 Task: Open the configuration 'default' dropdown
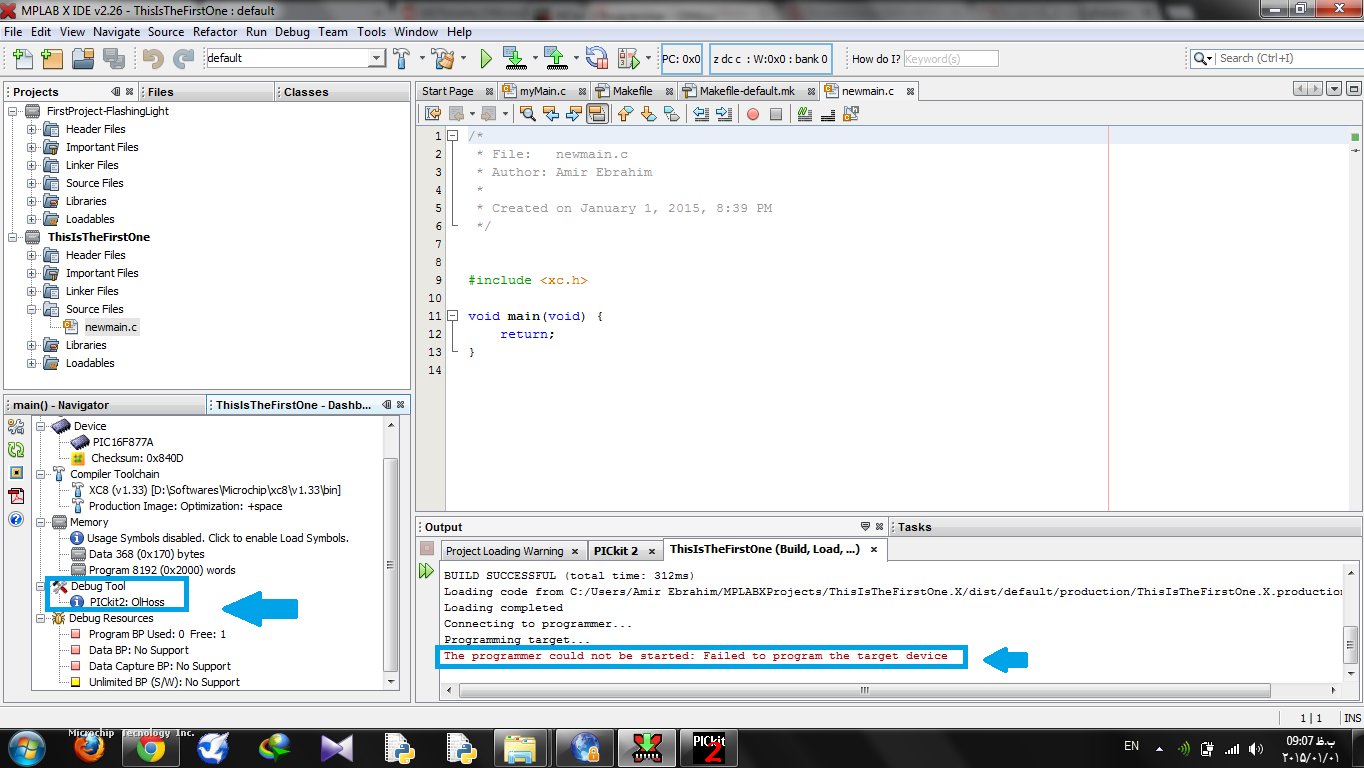[x=377, y=58]
